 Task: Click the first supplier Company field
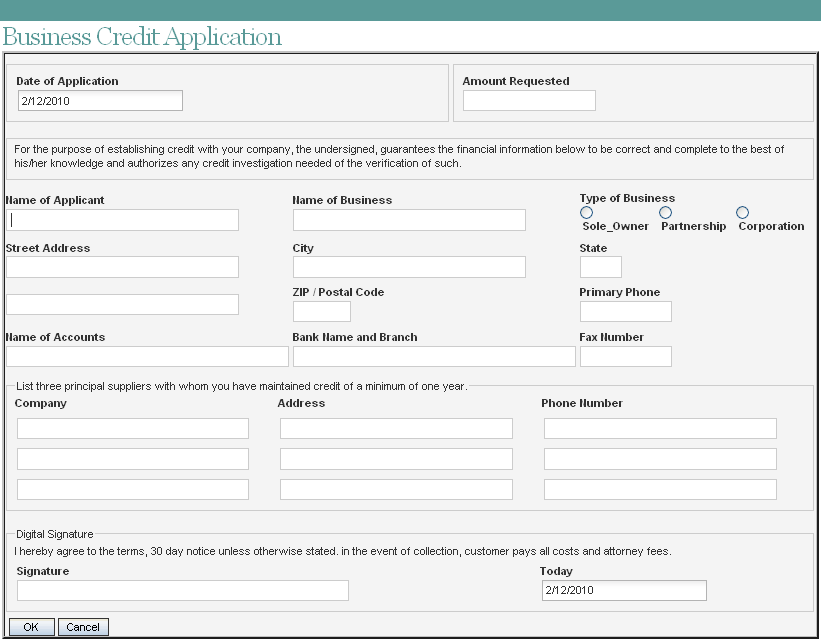[133, 429]
